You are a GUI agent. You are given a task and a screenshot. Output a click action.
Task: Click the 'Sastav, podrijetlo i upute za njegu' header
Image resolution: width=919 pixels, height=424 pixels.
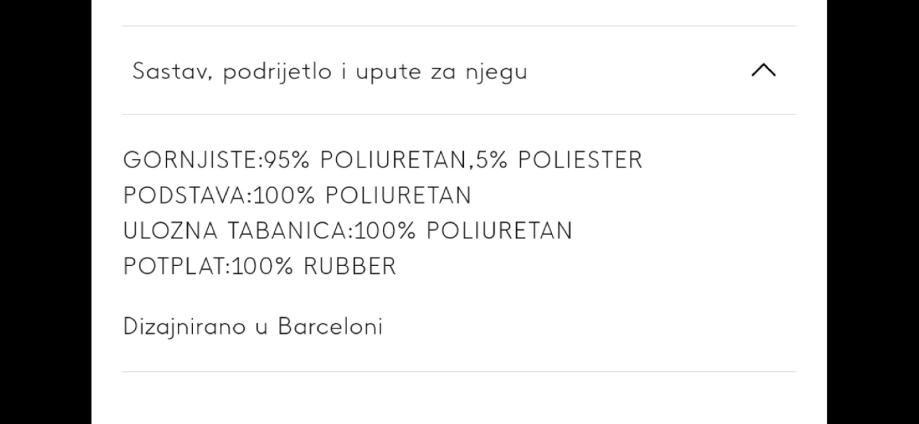(x=330, y=72)
